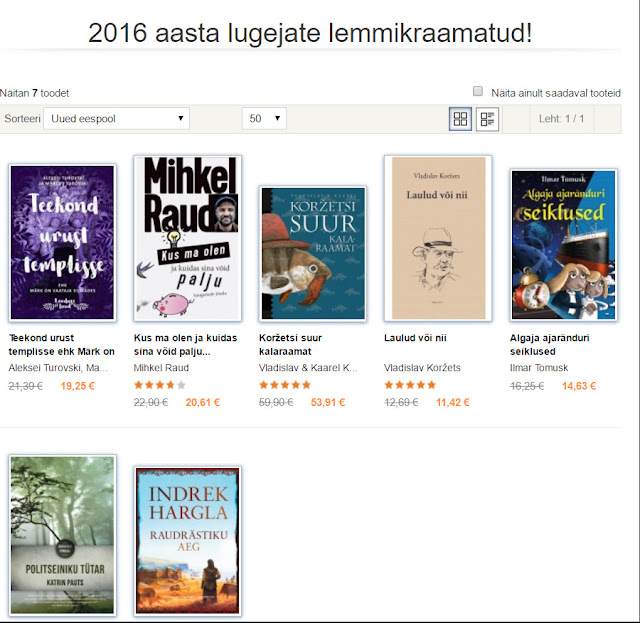Open author link Ilmar Tomusk
This screenshot has width=640, height=623.
(539, 367)
